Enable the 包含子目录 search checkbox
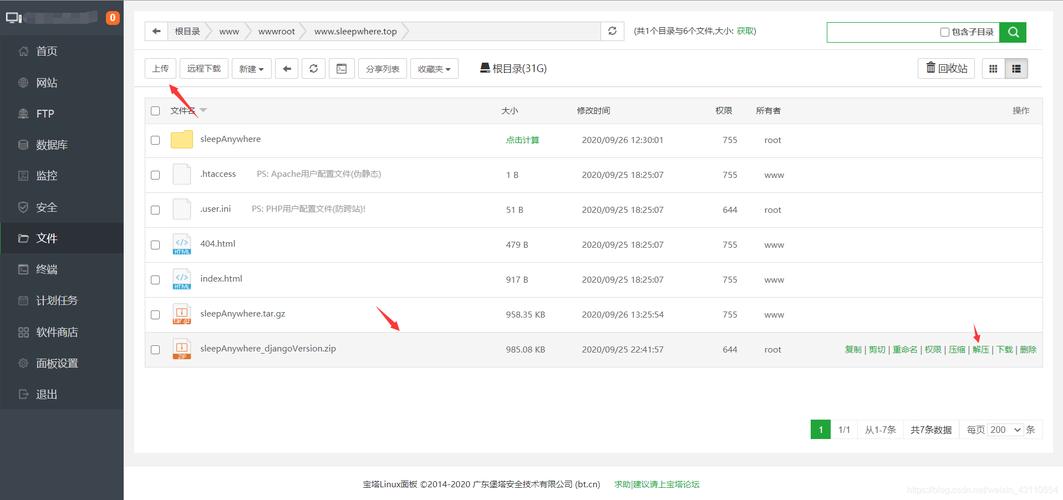This screenshot has width=1063, height=500. 944,32
